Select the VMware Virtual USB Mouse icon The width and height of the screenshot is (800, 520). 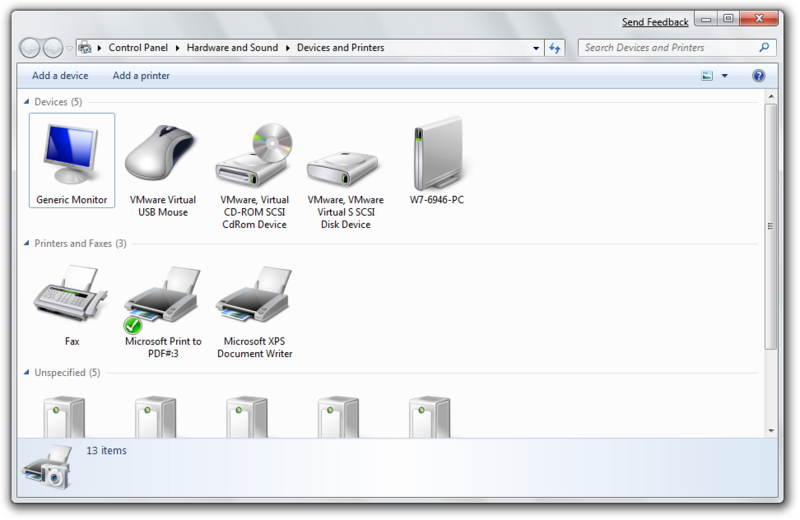pos(160,153)
